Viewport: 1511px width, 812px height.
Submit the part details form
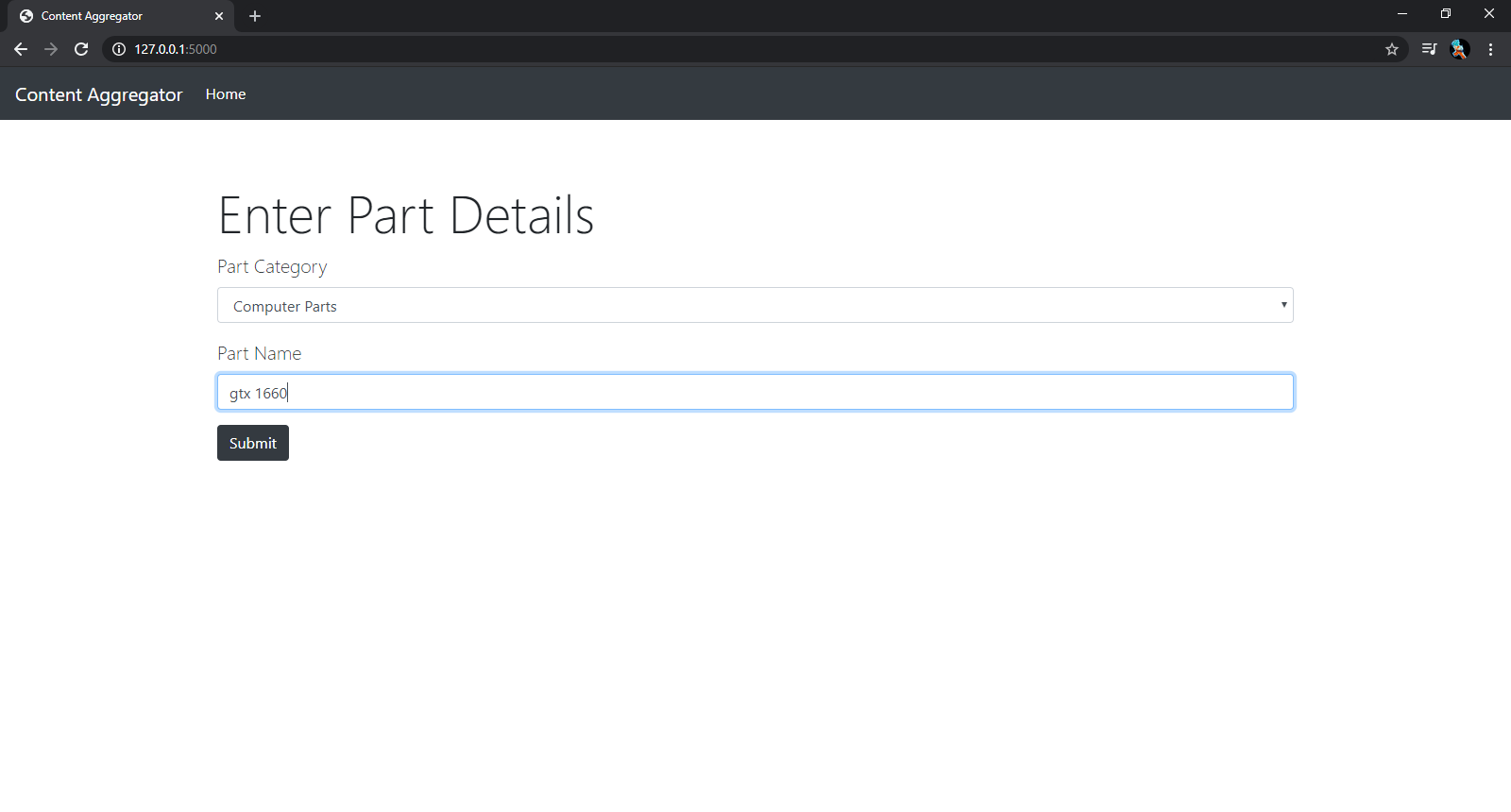pos(253,443)
